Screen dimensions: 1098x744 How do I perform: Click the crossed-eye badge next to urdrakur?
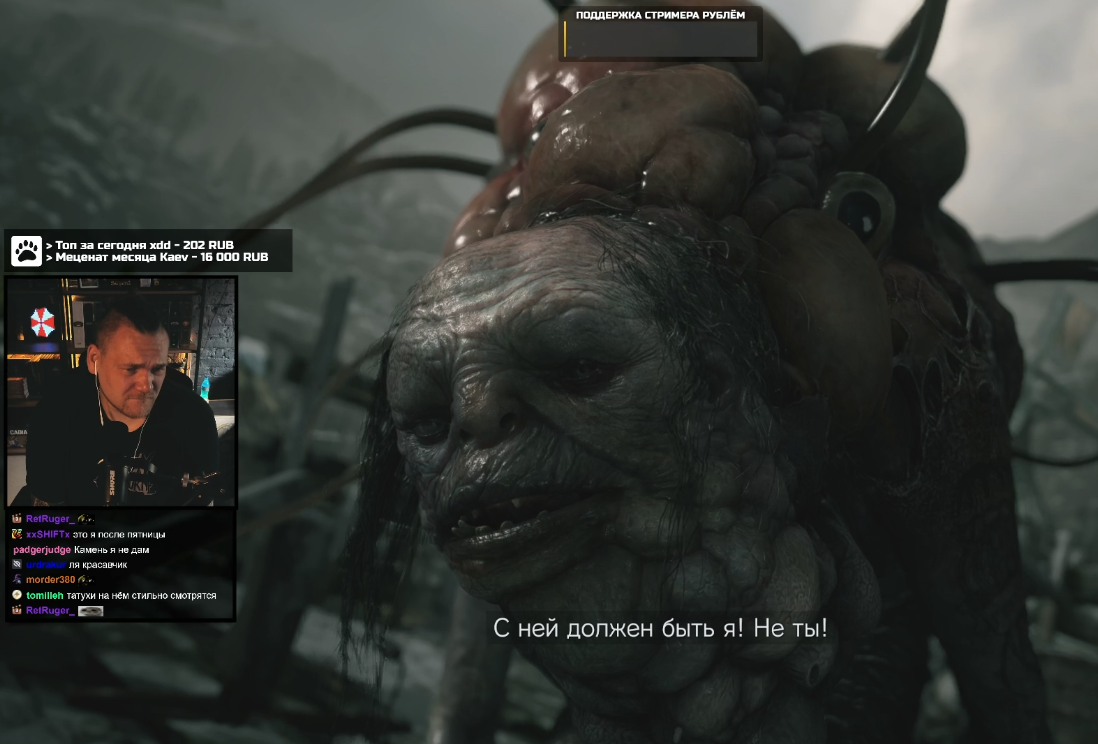[x=17, y=564]
